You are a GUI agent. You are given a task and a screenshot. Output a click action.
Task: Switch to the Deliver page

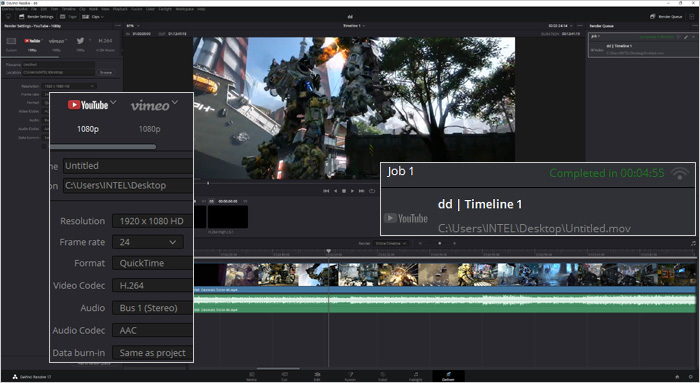[x=448, y=376]
